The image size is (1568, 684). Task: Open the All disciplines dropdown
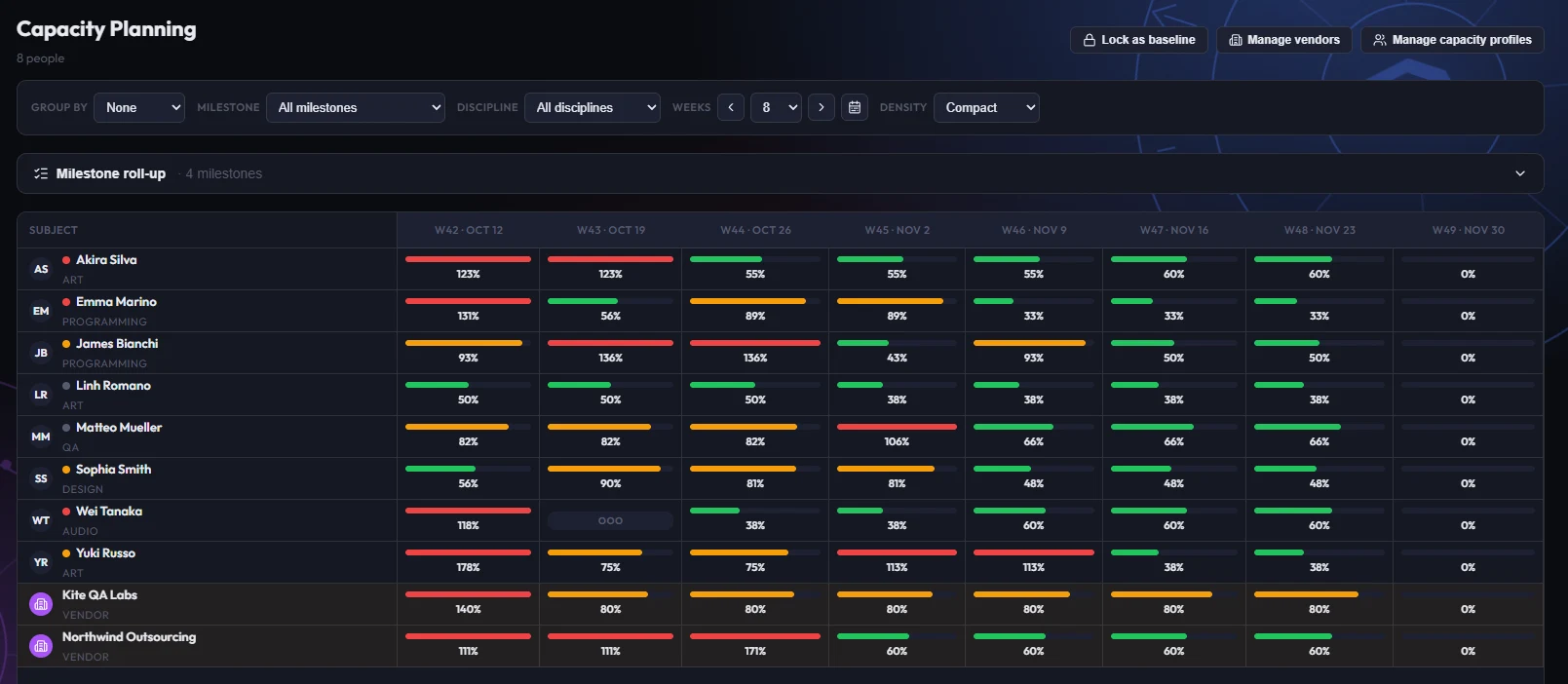tap(593, 107)
